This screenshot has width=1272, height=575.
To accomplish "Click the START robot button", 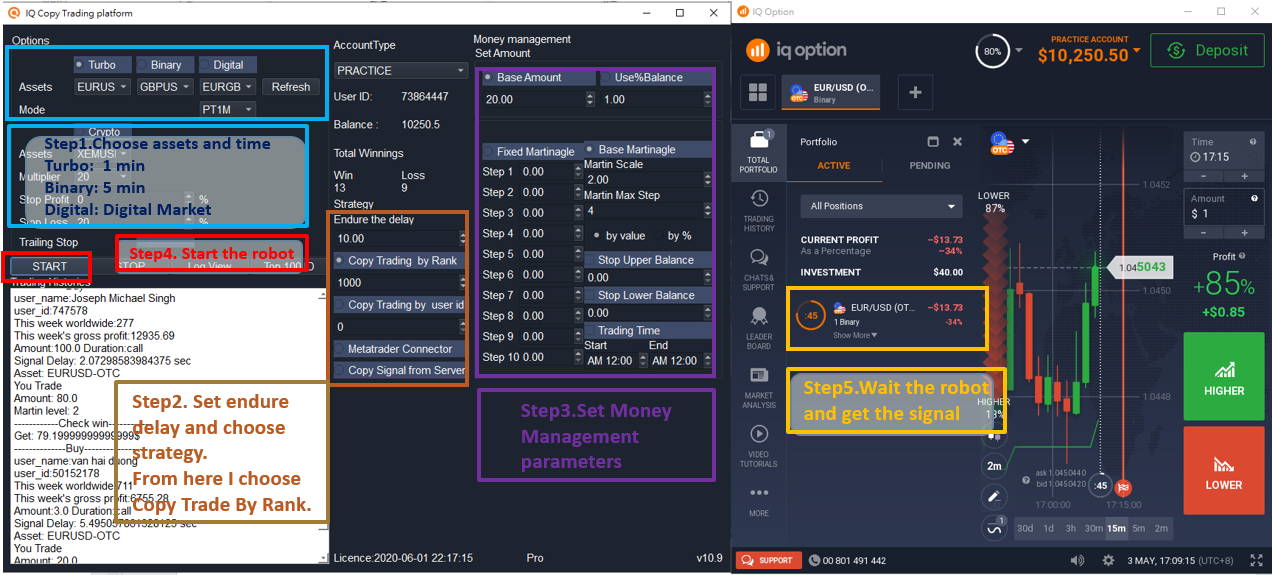I will point(49,266).
